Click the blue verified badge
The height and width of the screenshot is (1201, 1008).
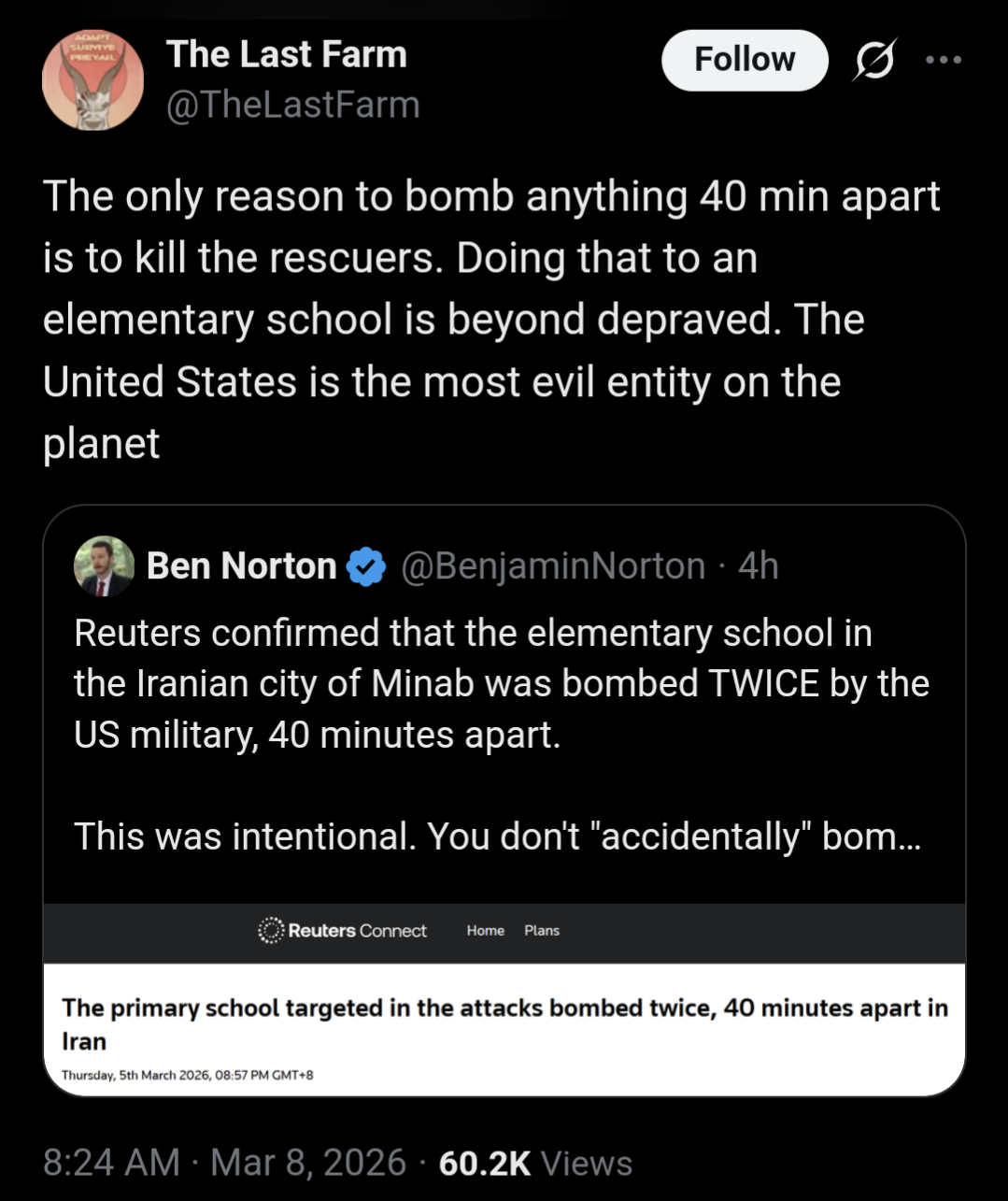pos(366,566)
